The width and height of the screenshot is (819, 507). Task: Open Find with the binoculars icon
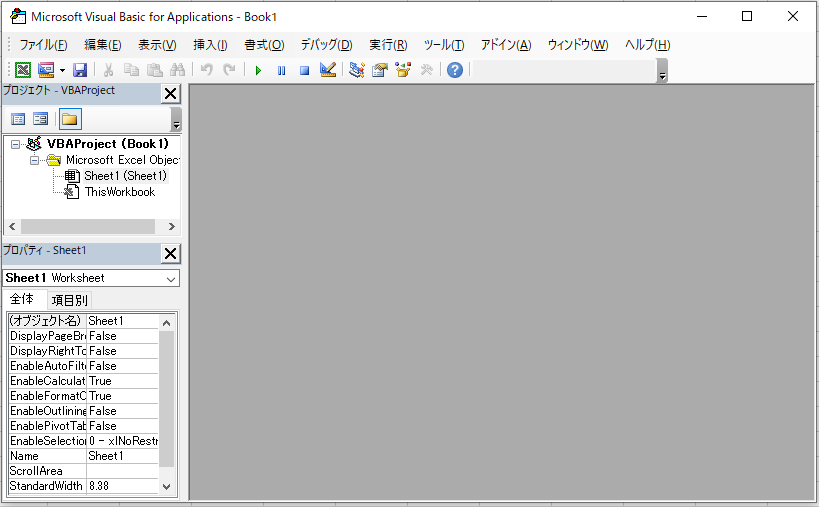click(x=178, y=69)
